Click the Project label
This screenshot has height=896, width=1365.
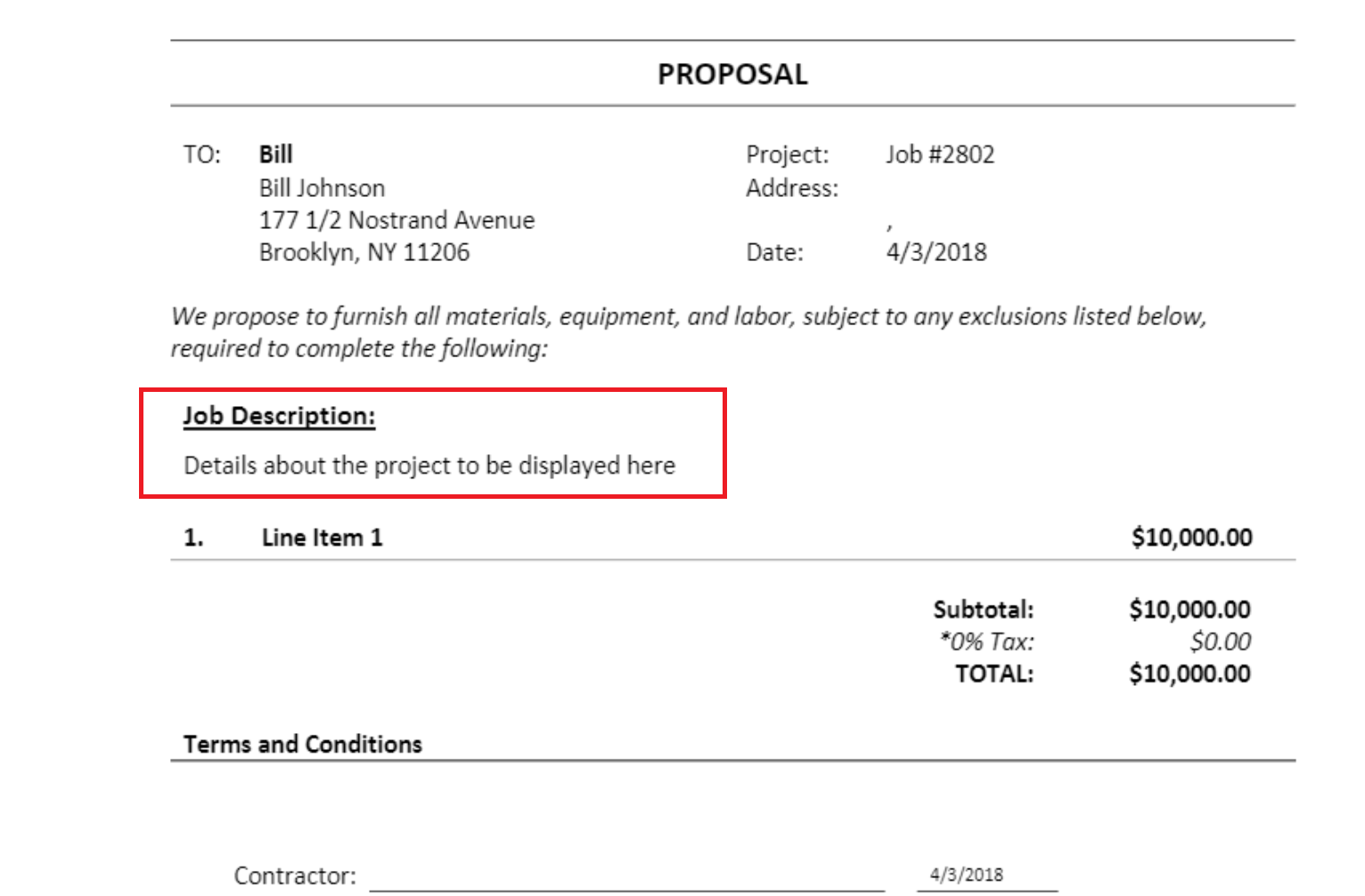point(788,154)
